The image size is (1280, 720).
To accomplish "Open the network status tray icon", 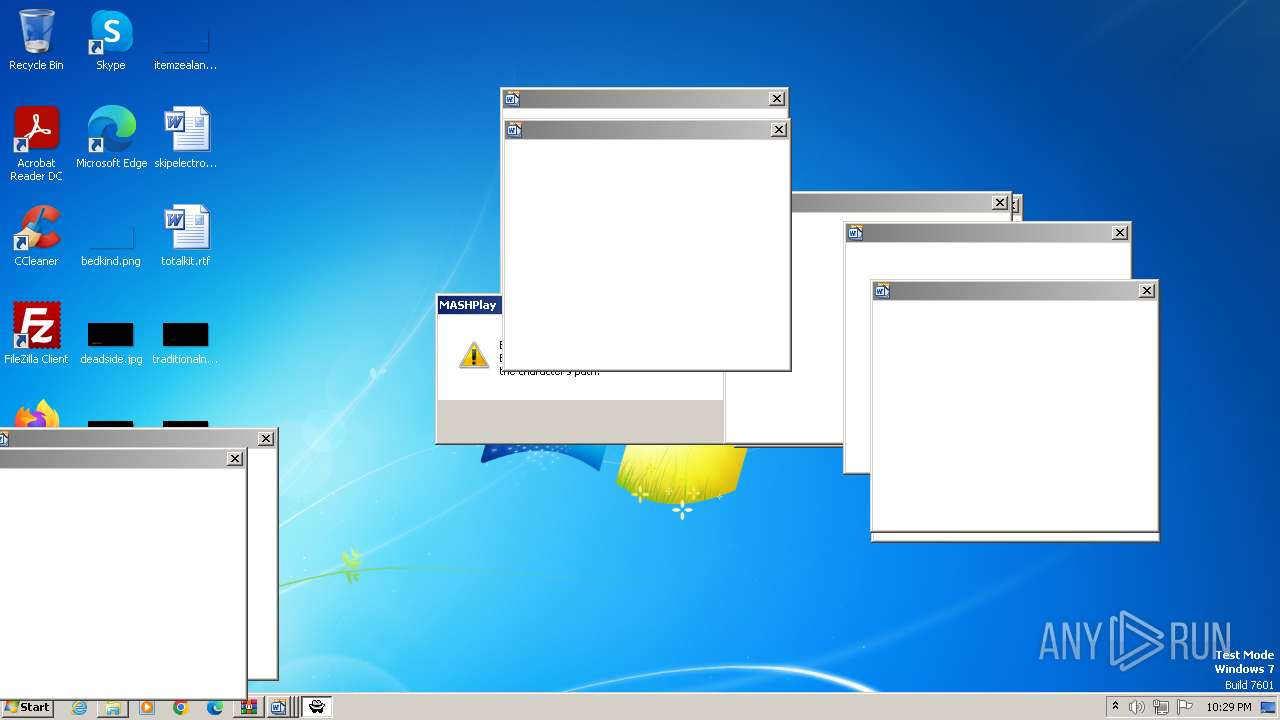I will tap(1161, 707).
